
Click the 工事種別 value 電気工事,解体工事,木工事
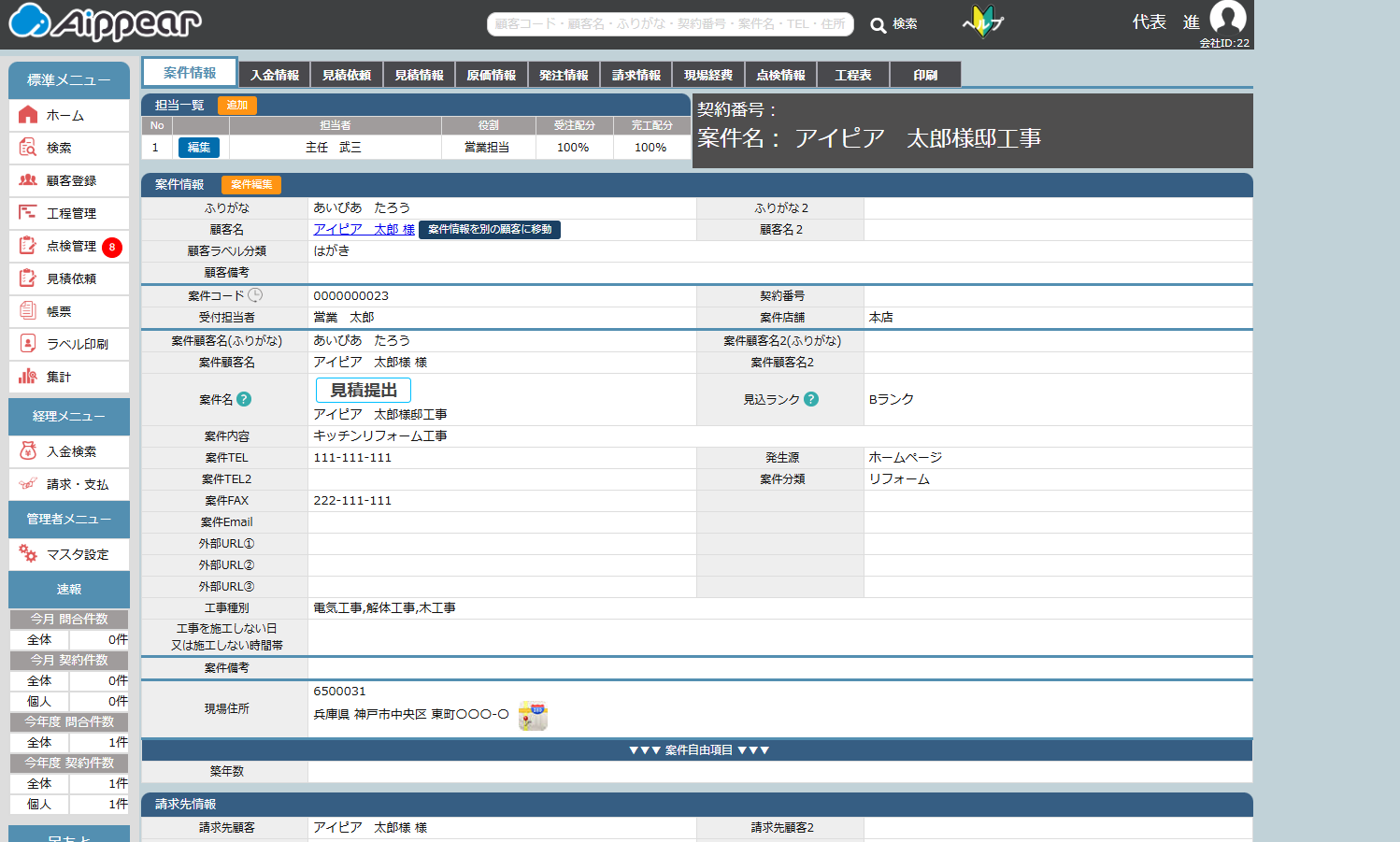point(384,608)
